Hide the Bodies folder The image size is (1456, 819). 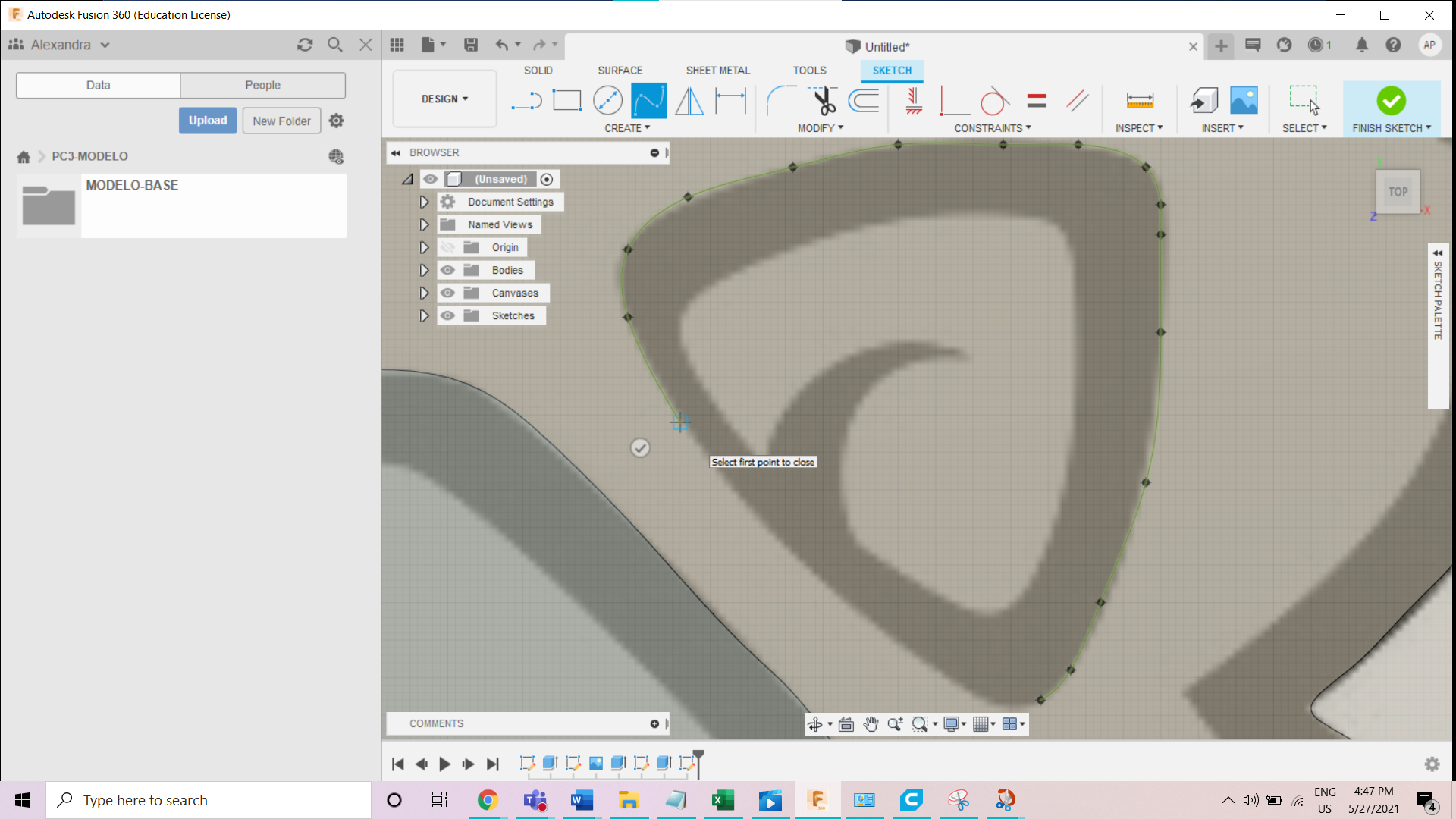point(447,270)
